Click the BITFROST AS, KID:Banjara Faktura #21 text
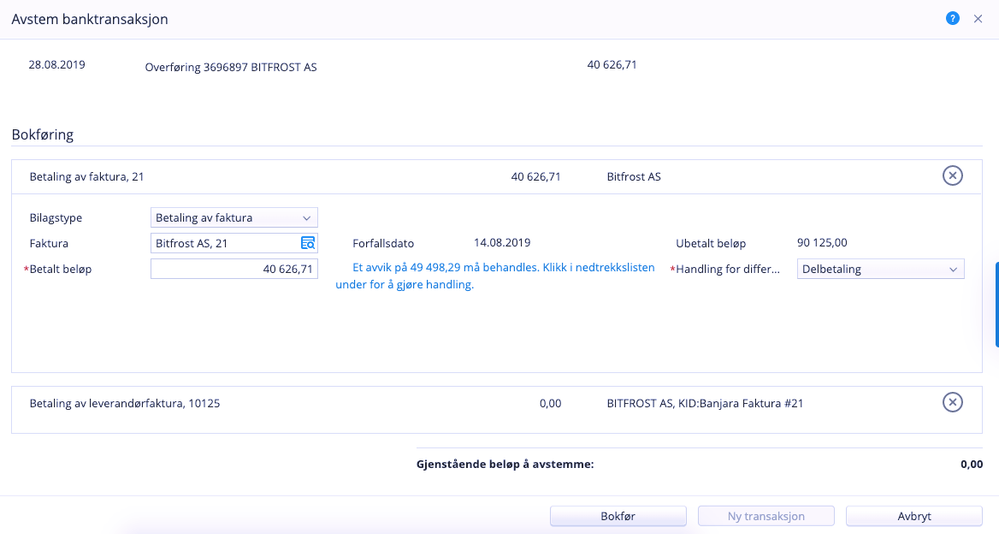 click(x=705, y=403)
